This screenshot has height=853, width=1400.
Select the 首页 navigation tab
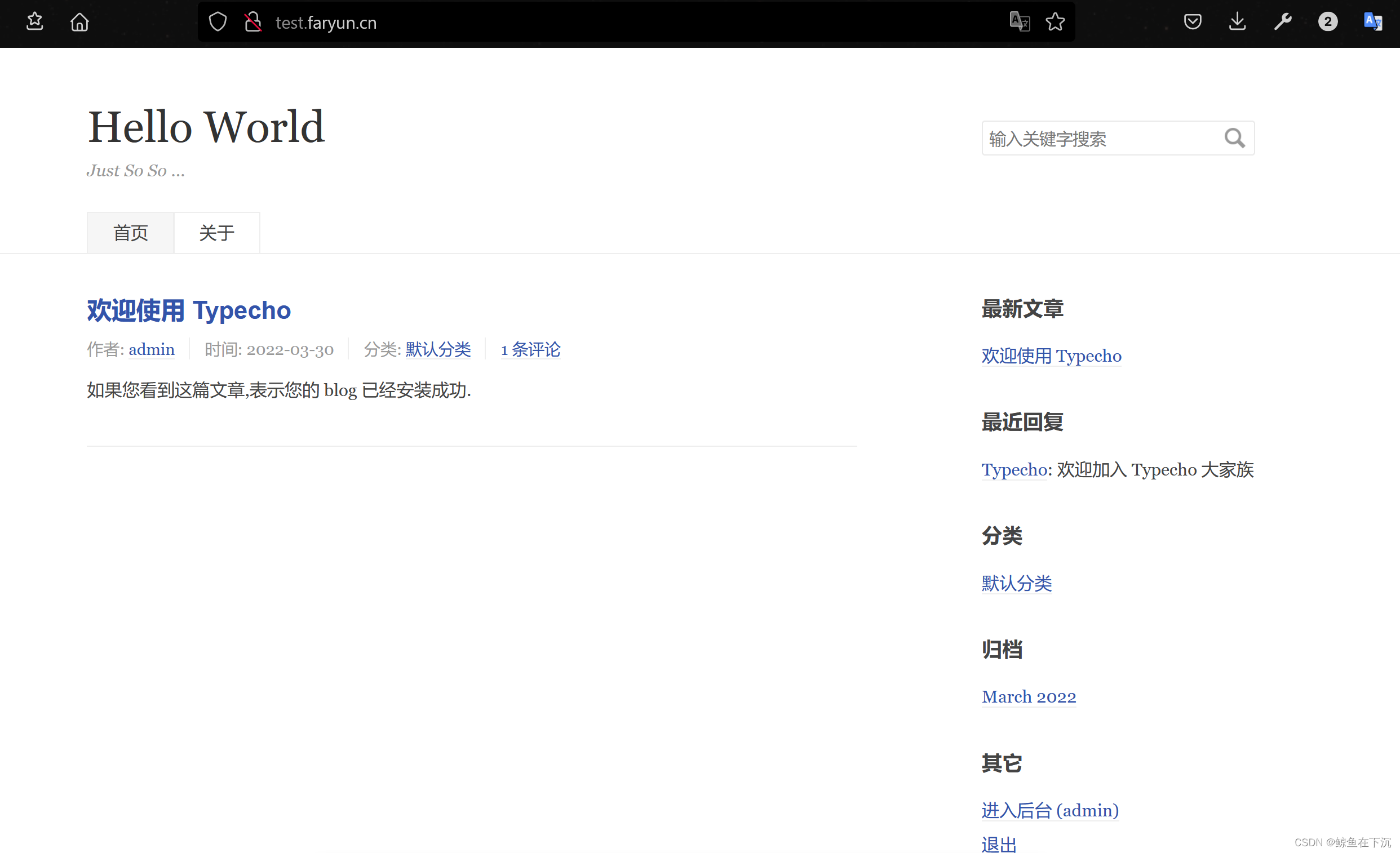[131, 233]
